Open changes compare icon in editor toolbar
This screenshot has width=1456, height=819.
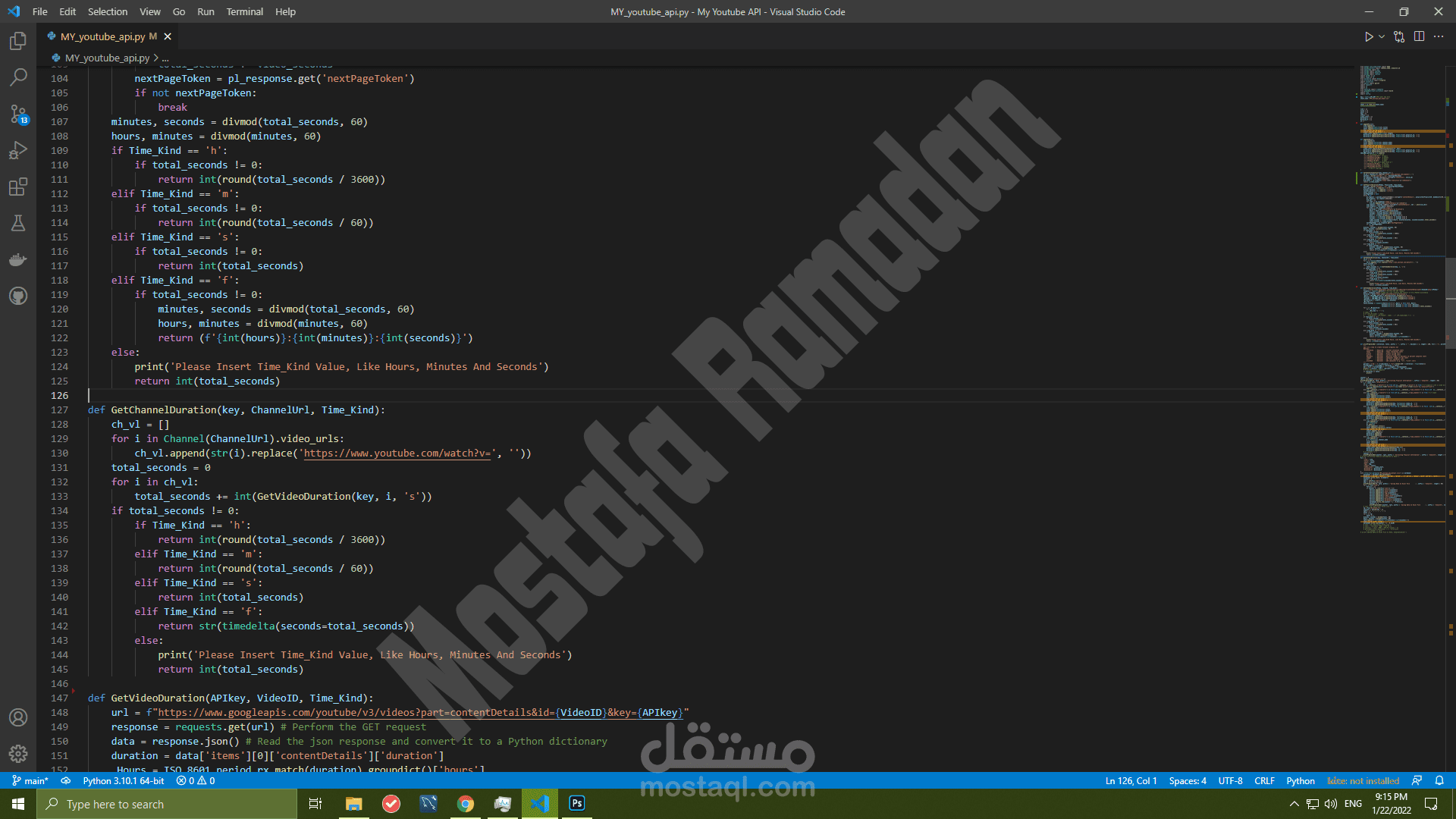(1399, 36)
